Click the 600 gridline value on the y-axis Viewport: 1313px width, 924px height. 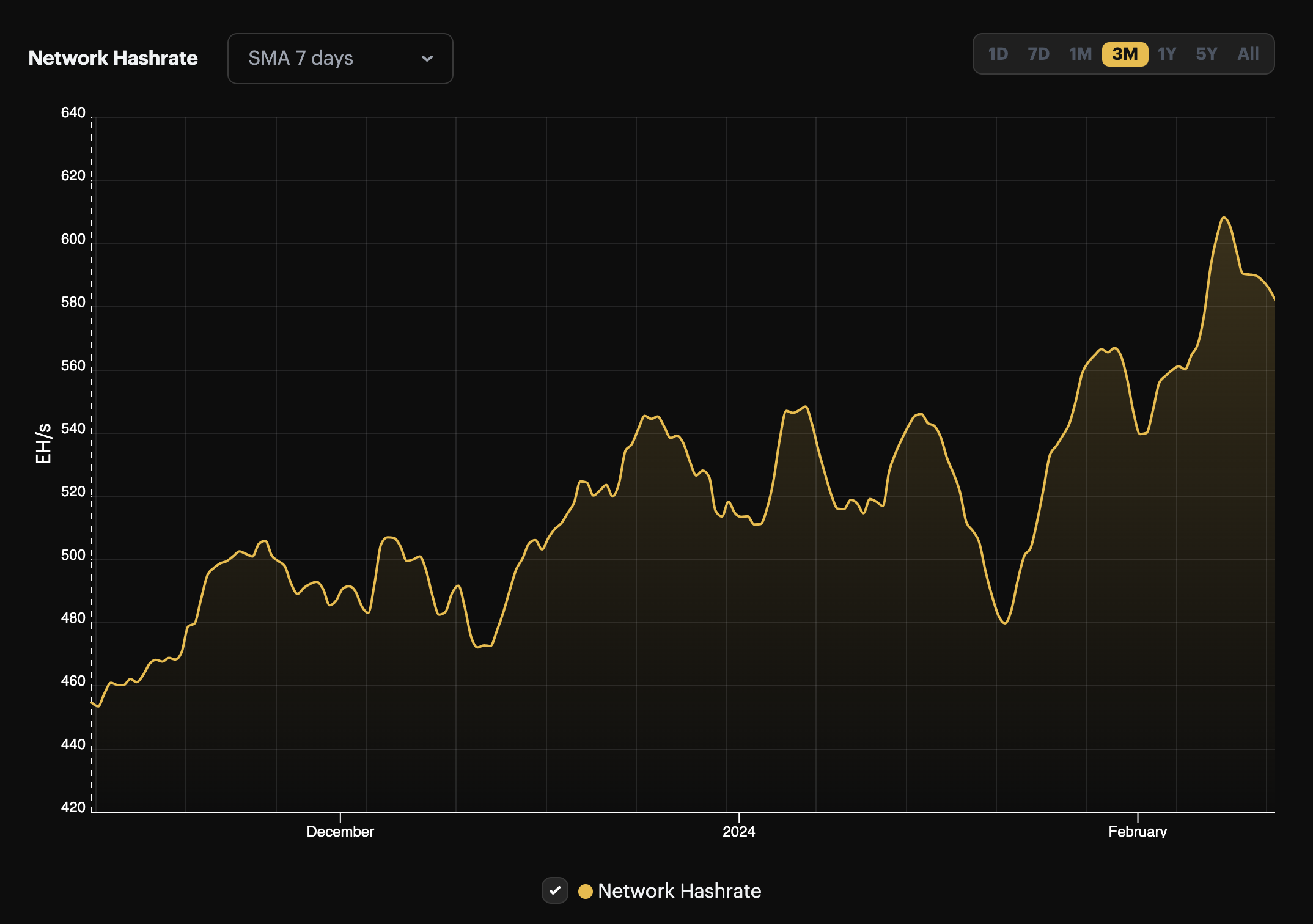73,240
